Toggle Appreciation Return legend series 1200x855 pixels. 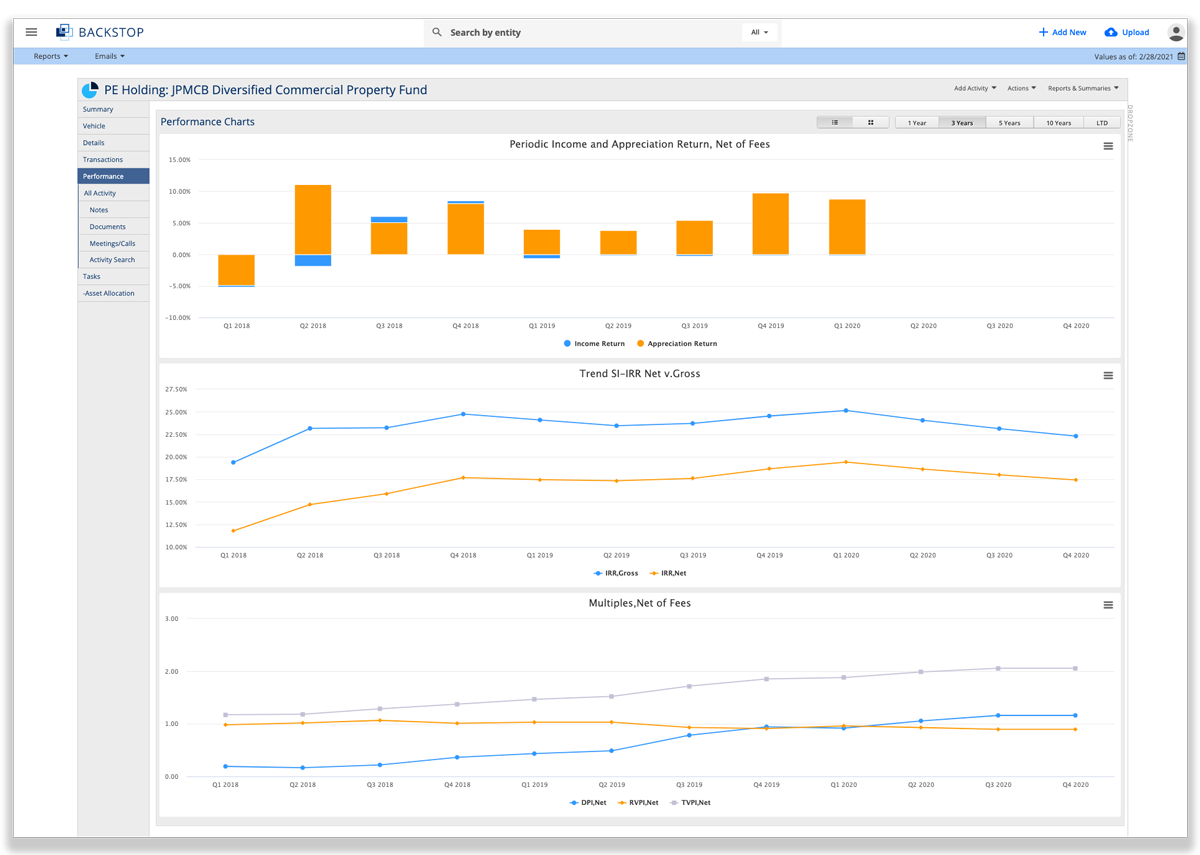click(677, 343)
